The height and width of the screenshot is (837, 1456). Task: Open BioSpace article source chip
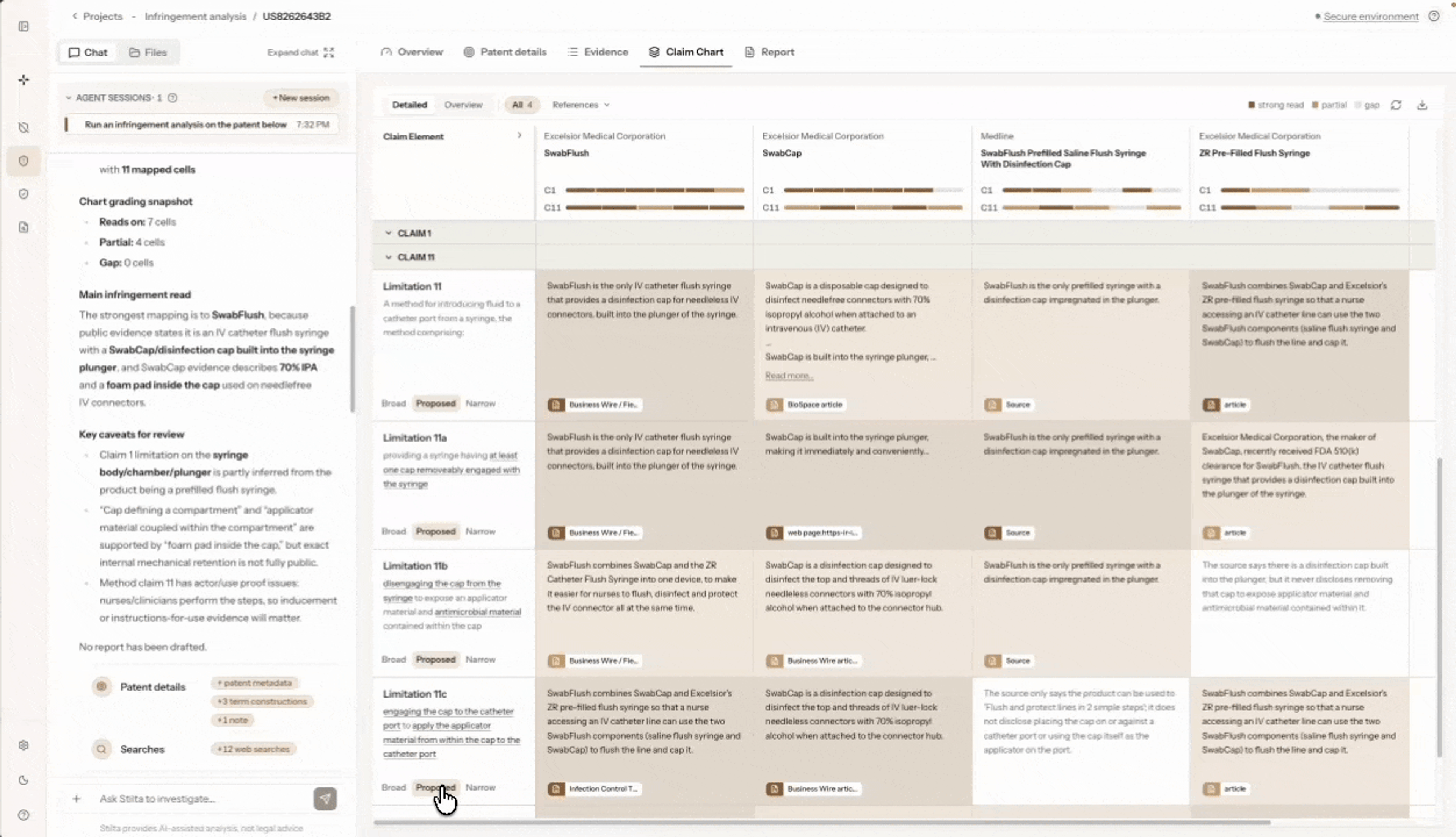(x=805, y=405)
